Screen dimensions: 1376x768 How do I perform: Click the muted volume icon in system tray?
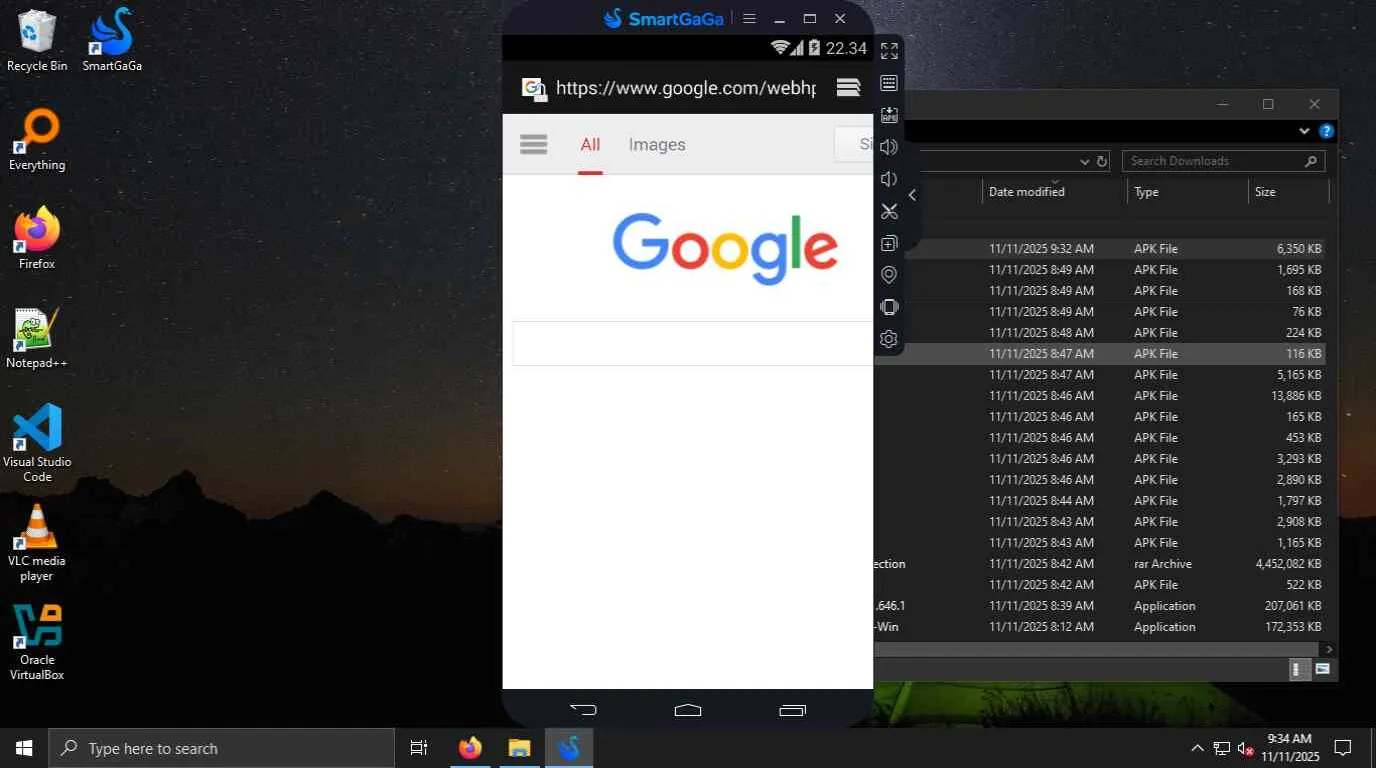1246,748
